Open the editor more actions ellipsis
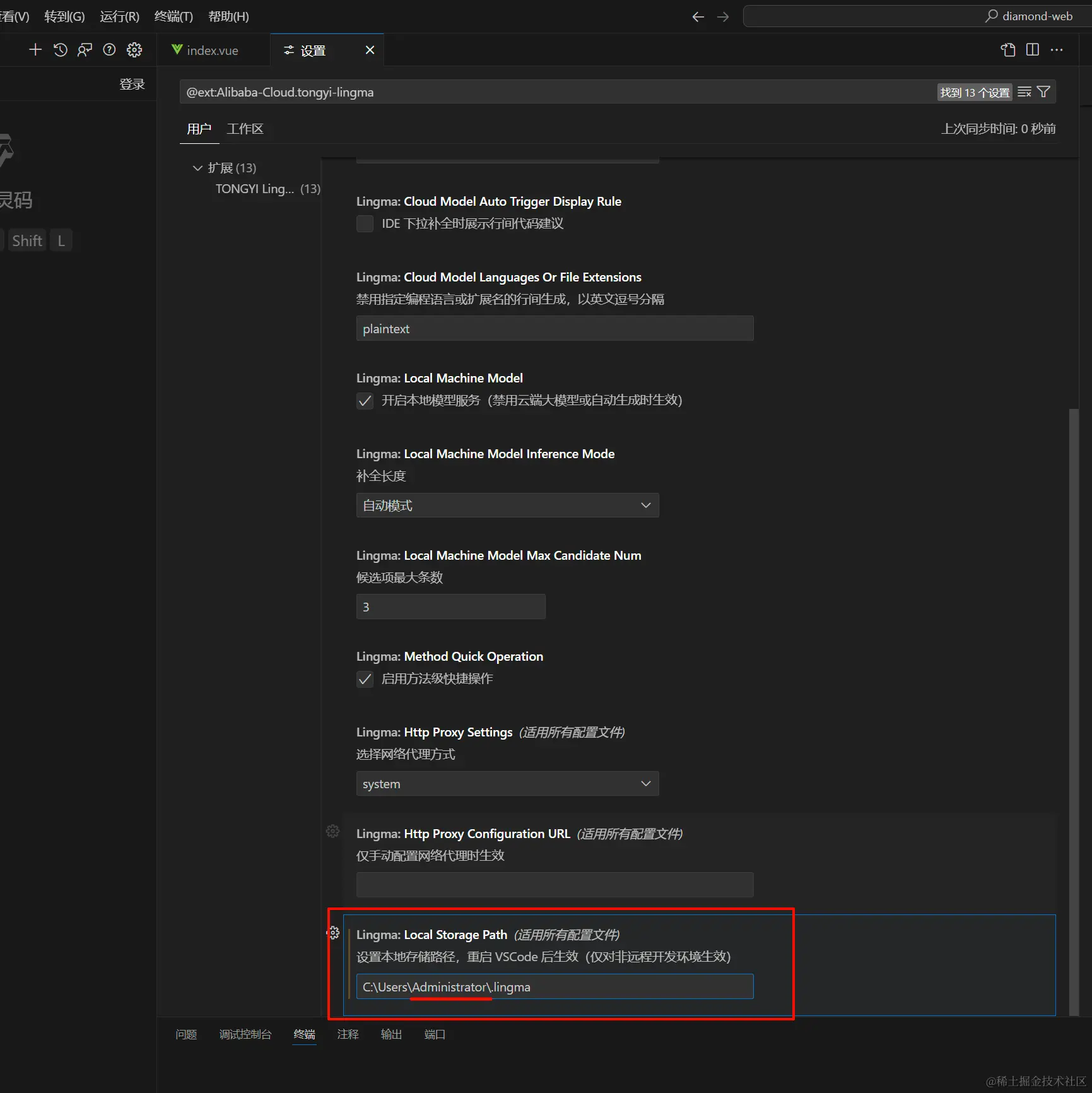Viewport: 1092px width, 1093px height. (x=1057, y=50)
